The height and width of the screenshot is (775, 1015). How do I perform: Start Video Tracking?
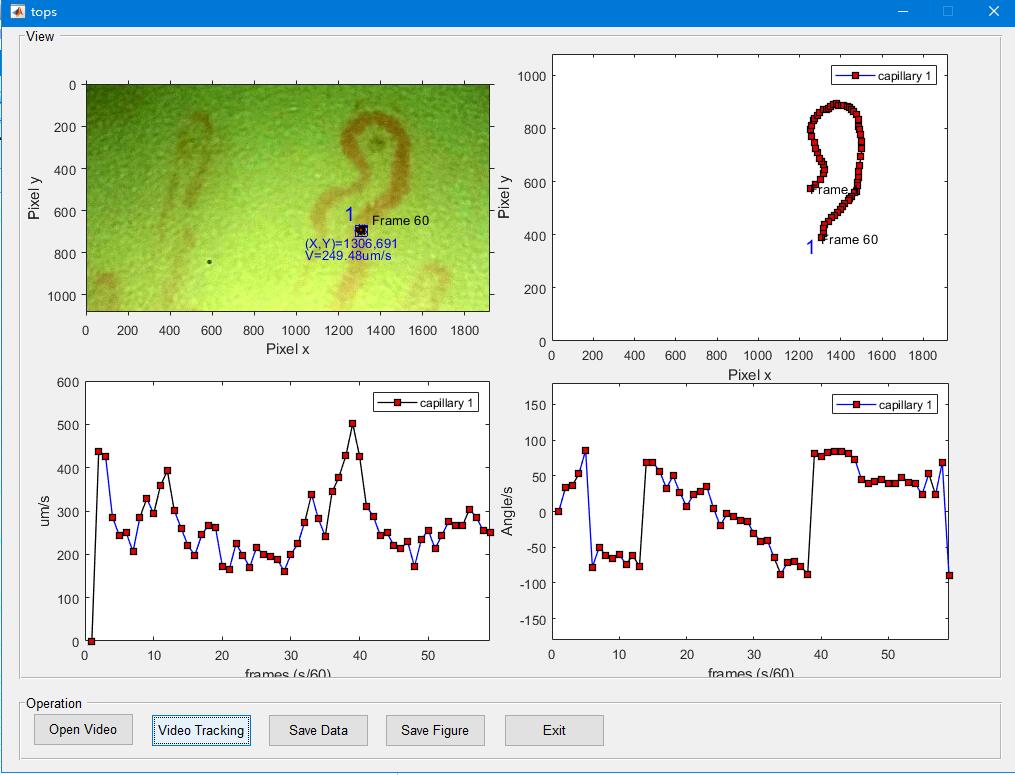coord(201,730)
